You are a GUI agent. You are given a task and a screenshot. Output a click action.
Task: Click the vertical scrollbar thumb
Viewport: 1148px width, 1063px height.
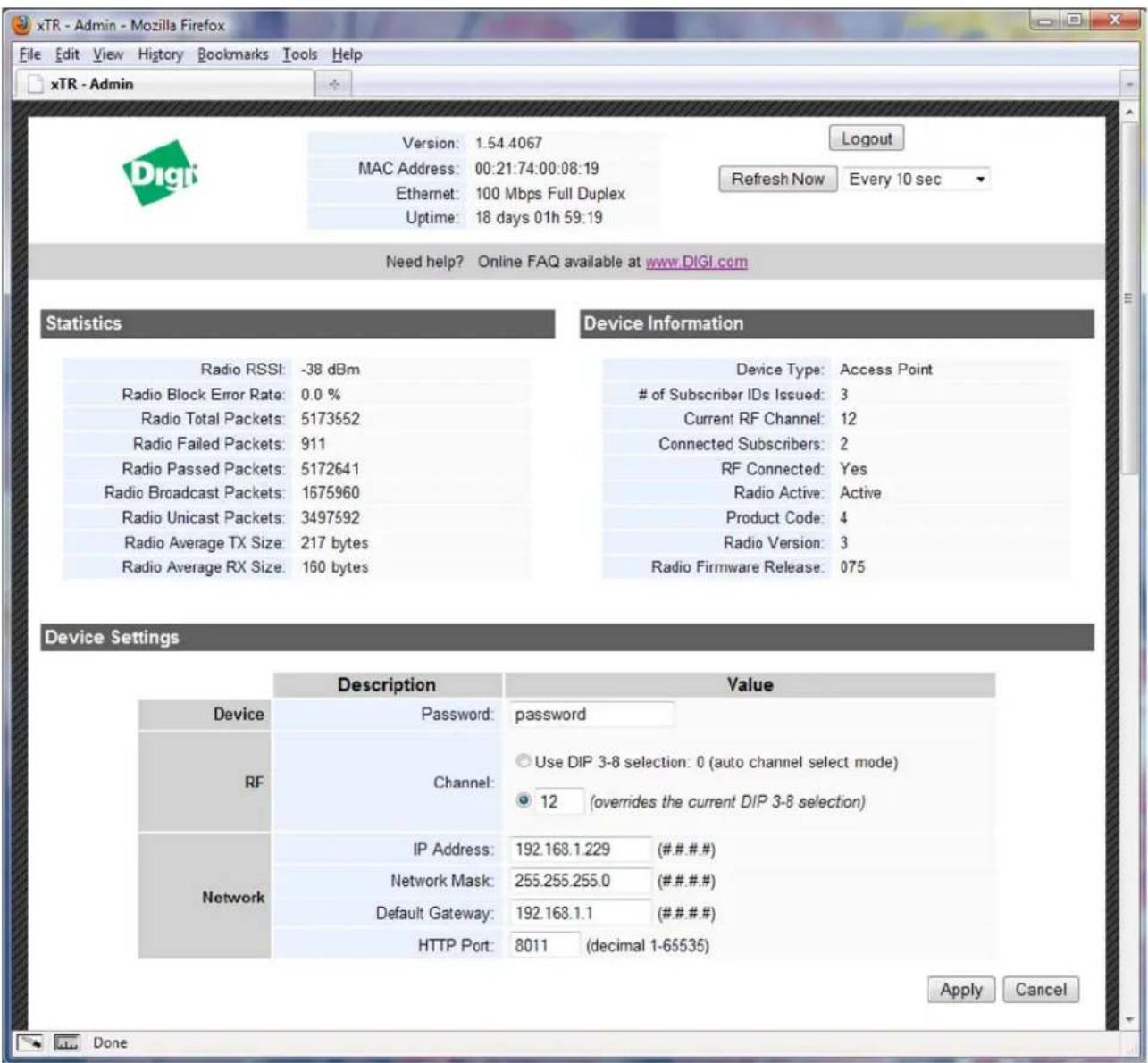tap(1128, 299)
